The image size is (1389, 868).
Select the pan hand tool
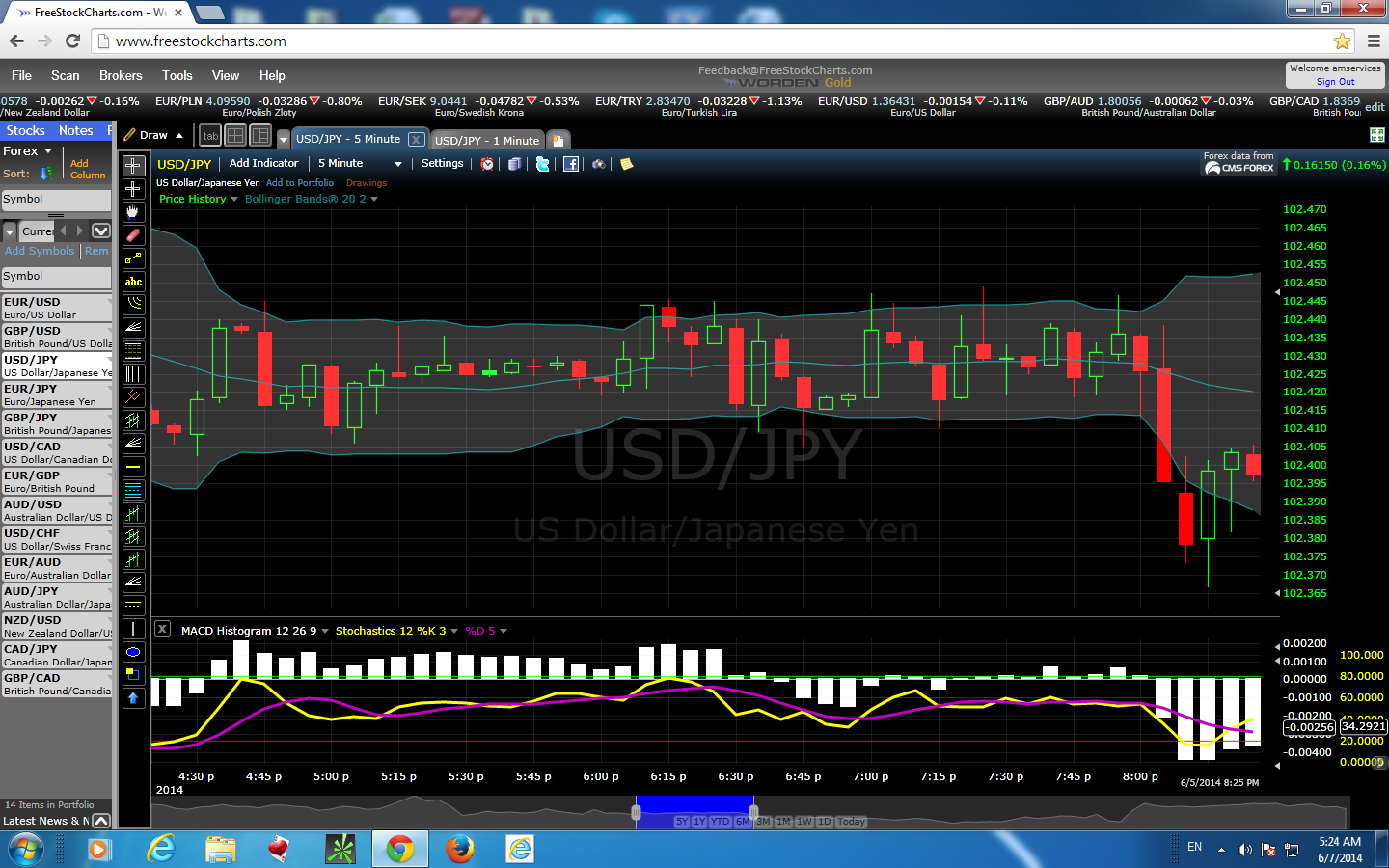coord(133,212)
